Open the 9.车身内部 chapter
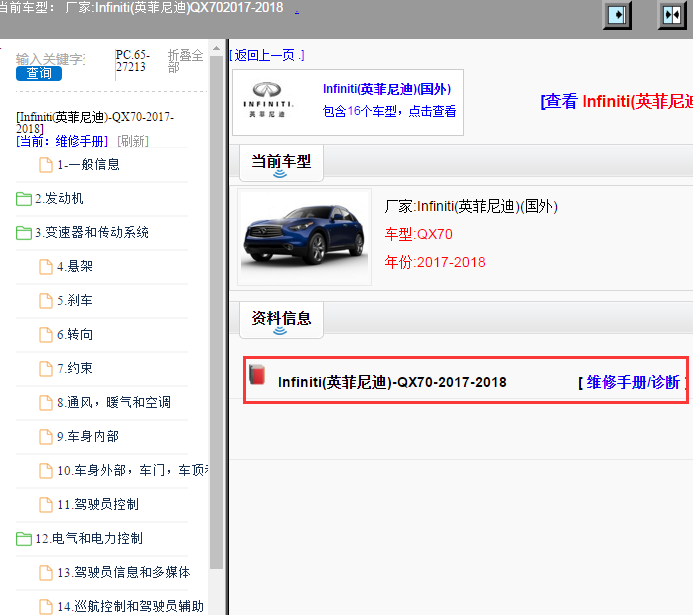693x615 pixels. [x=88, y=436]
